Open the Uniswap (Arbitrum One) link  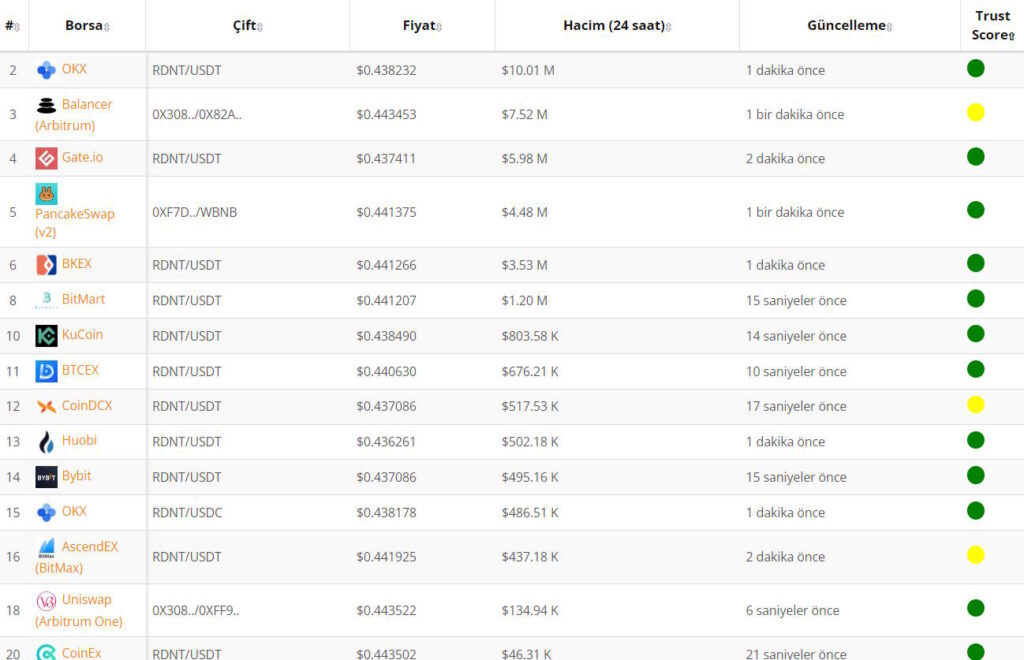tap(78, 610)
